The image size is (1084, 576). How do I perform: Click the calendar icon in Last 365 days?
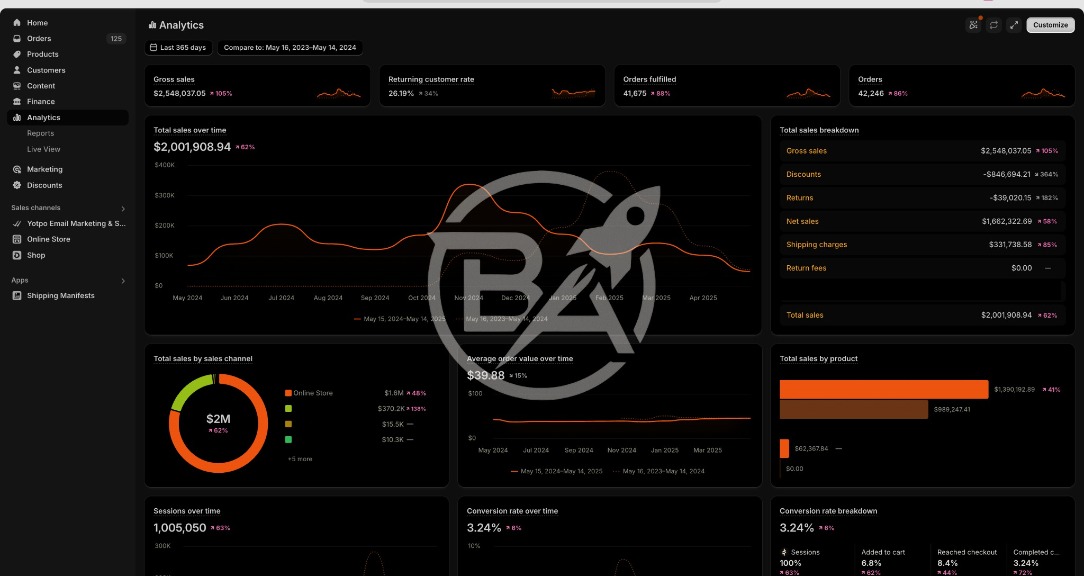point(153,48)
